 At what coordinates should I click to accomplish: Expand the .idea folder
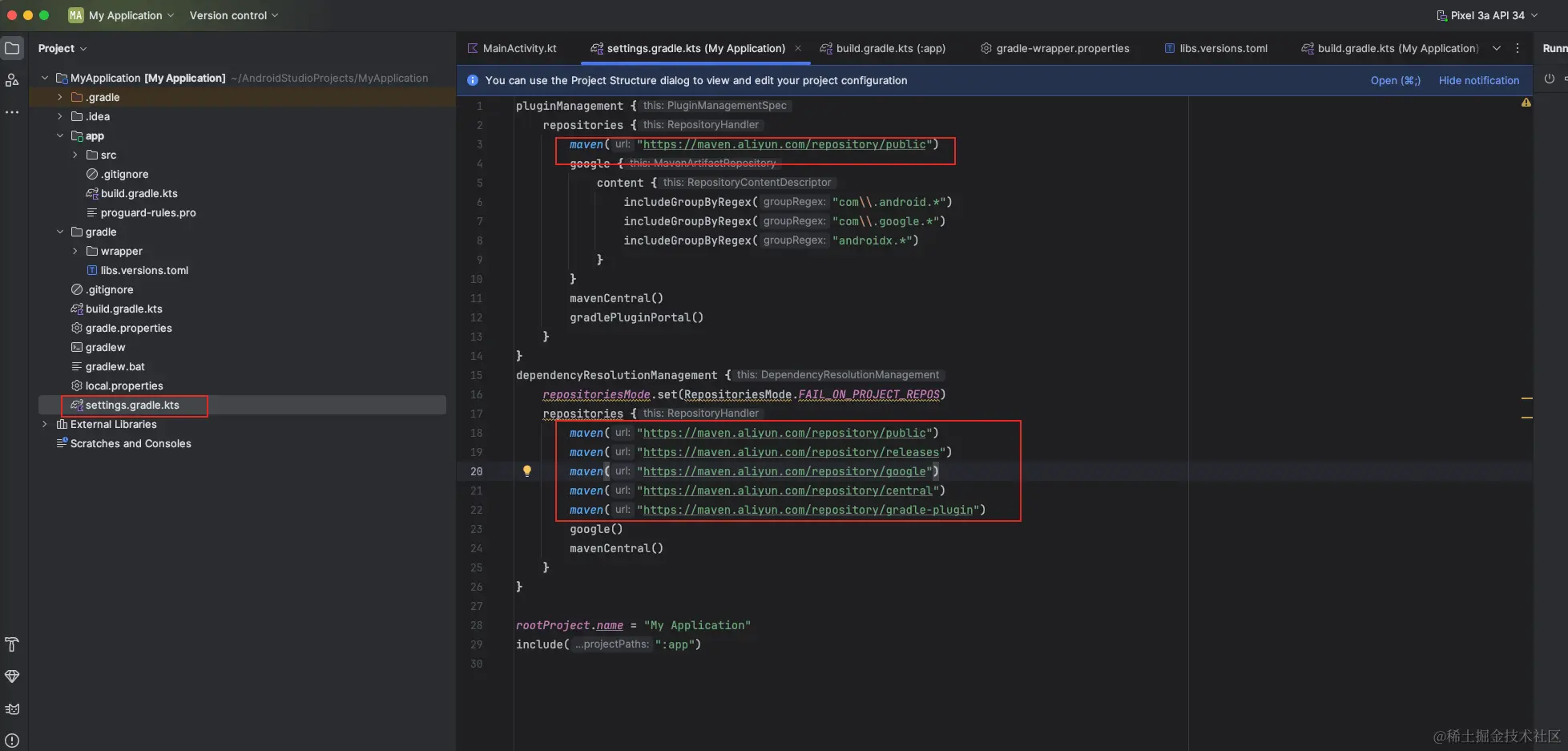coord(60,116)
